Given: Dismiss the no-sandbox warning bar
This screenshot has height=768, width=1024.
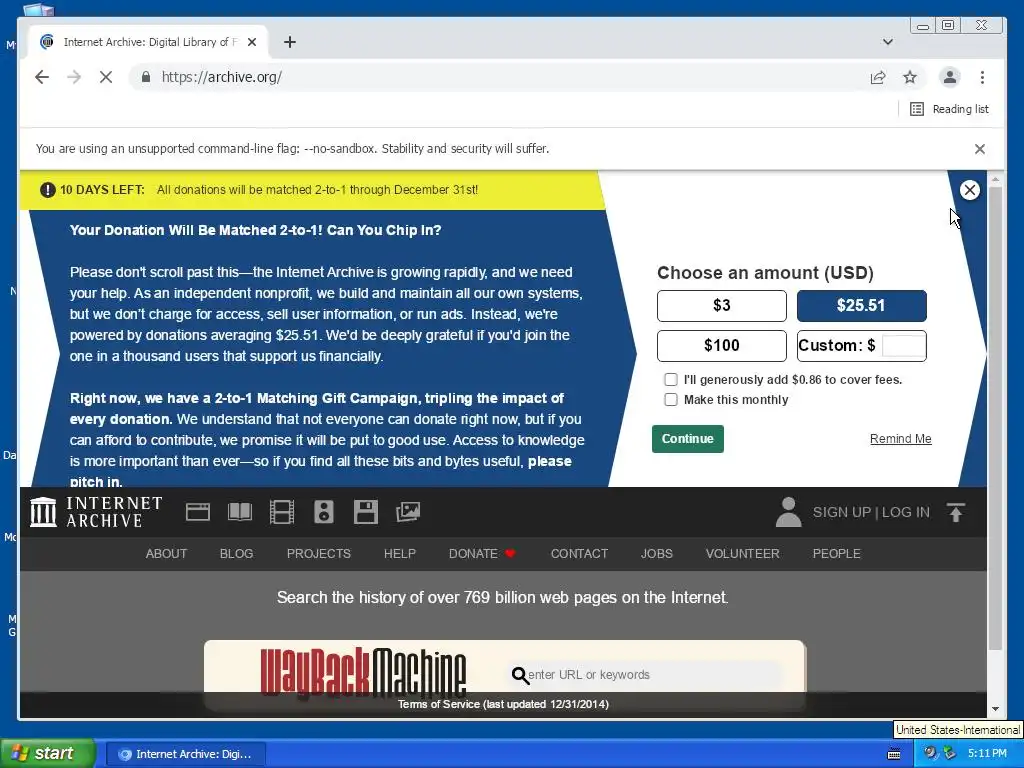Looking at the screenshot, I should (x=980, y=149).
